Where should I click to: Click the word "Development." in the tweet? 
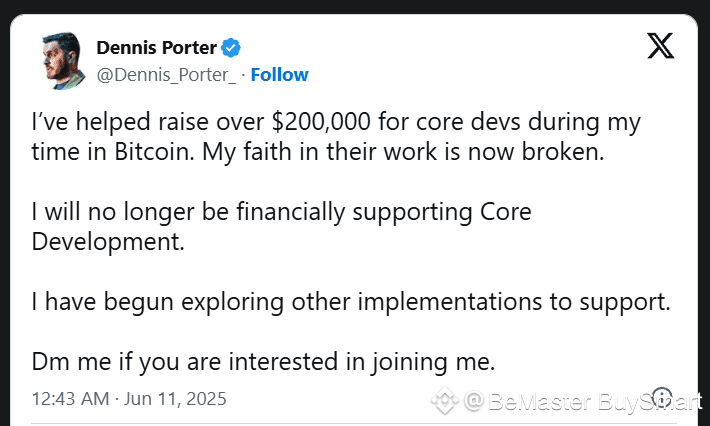pos(109,243)
